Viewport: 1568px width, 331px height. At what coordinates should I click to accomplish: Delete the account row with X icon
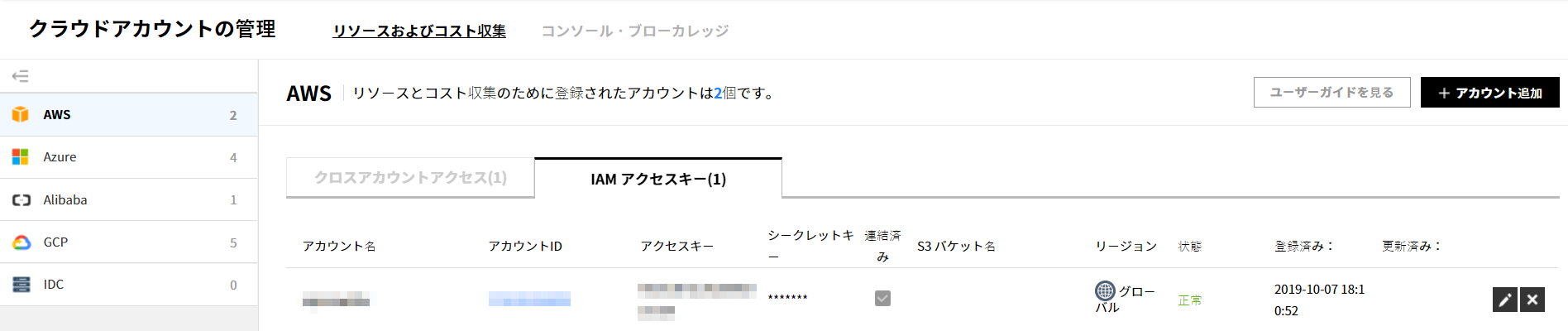click(1532, 300)
